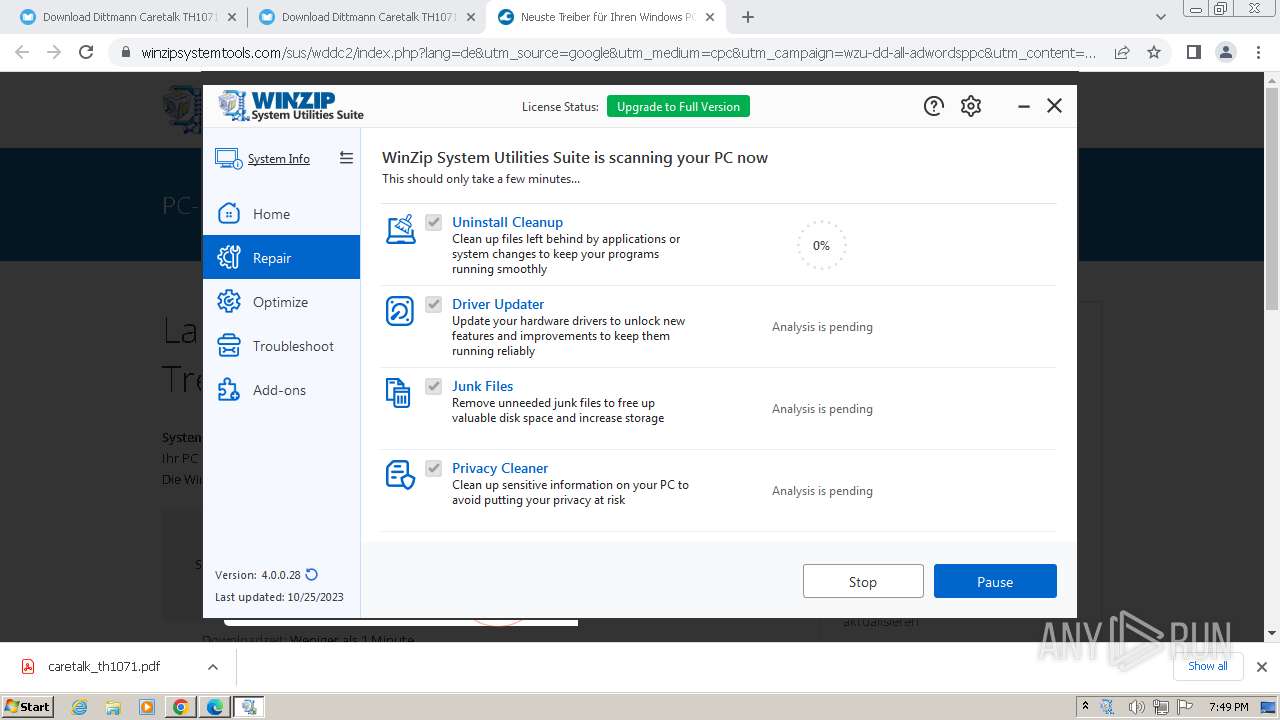Click the PDF icon of caretalk_th1071.pdf
The image size is (1280, 720).
(x=28, y=666)
